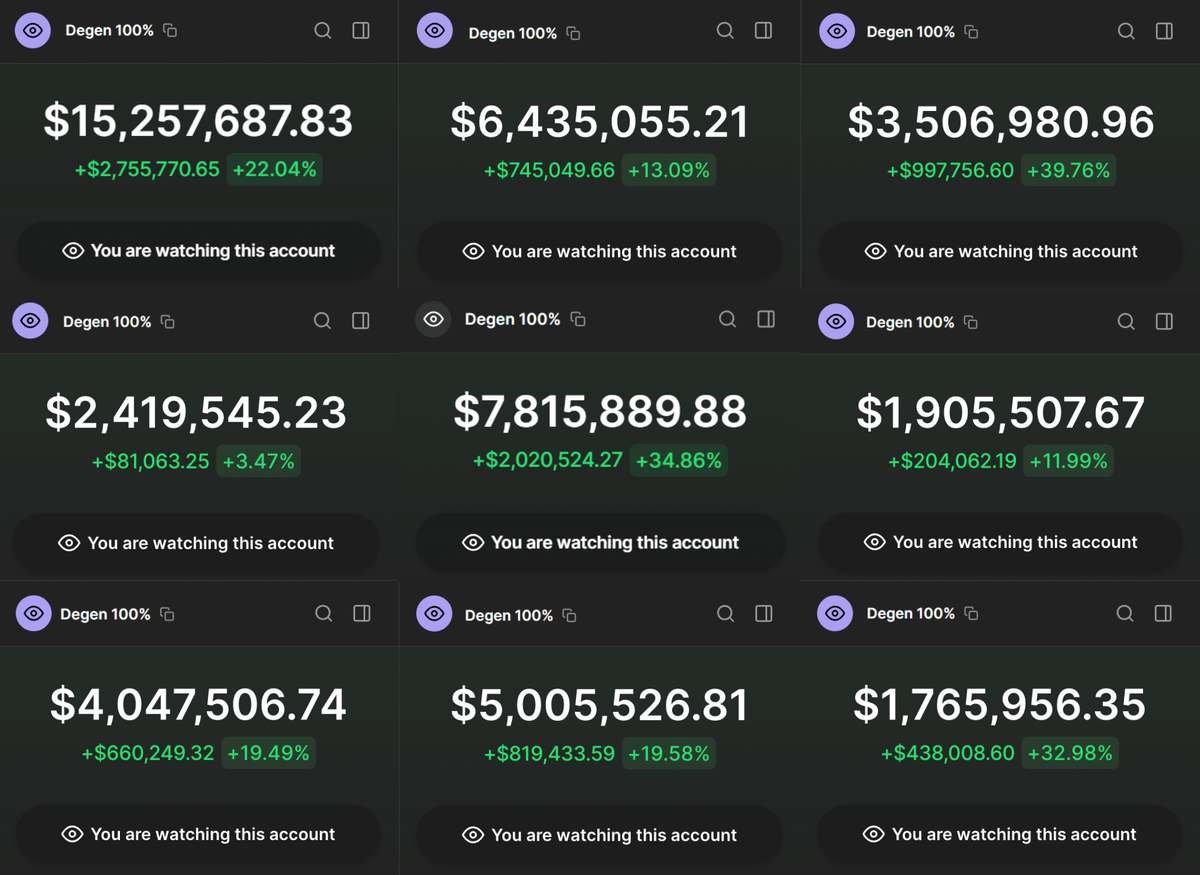The width and height of the screenshot is (1200, 875).
Task: Search in the $5,005,526.81 card
Action: (726, 613)
